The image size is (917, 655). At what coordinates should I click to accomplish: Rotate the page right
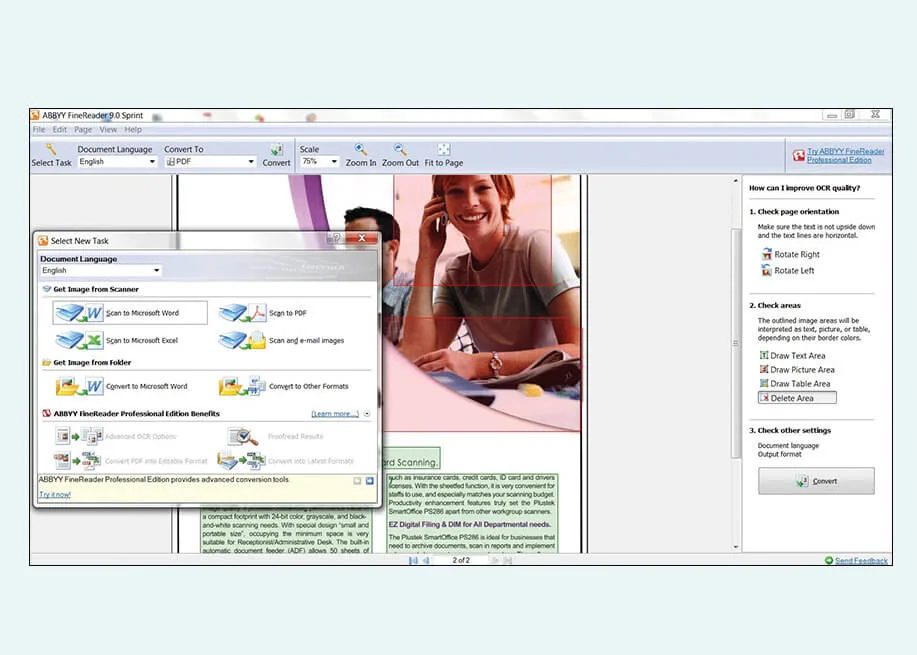tap(790, 254)
